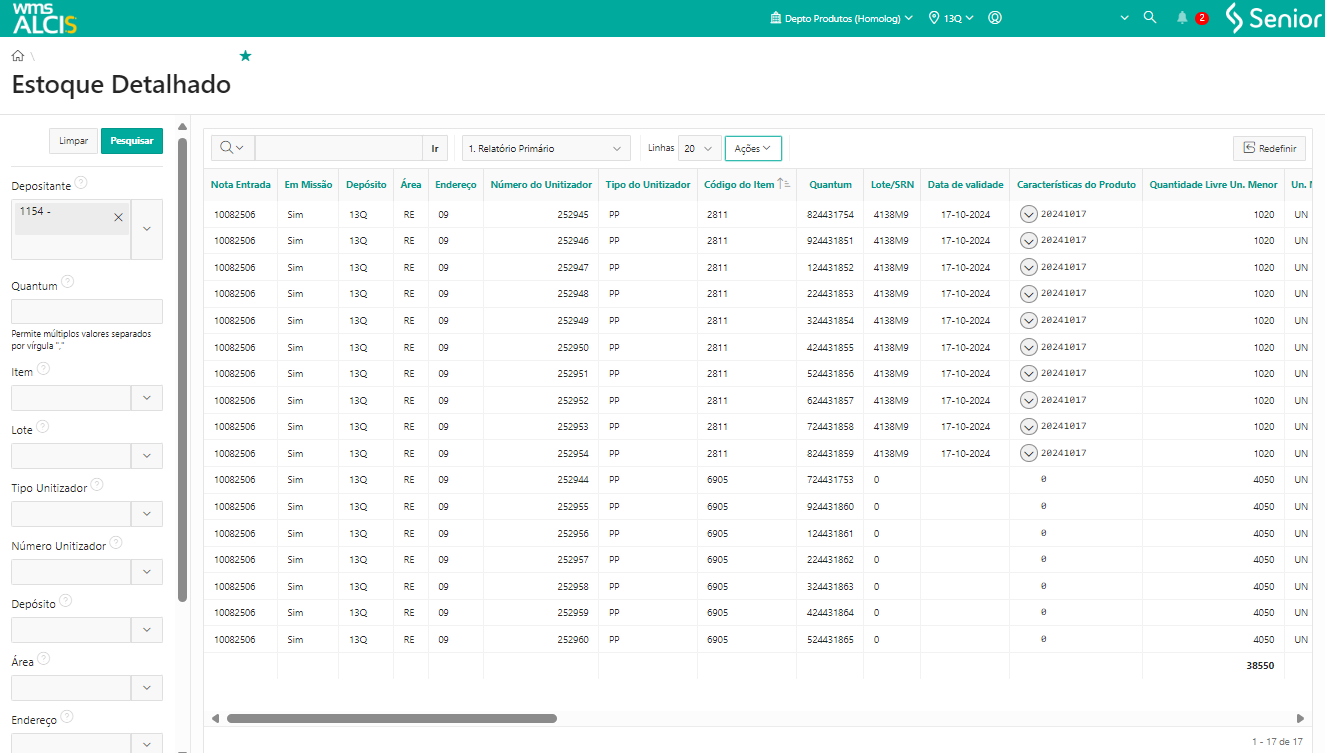Image resolution: width=1325 pixels, height=753 pixels.
Task: Click the table horizontal scrollbar
Action: coord(391,718)
